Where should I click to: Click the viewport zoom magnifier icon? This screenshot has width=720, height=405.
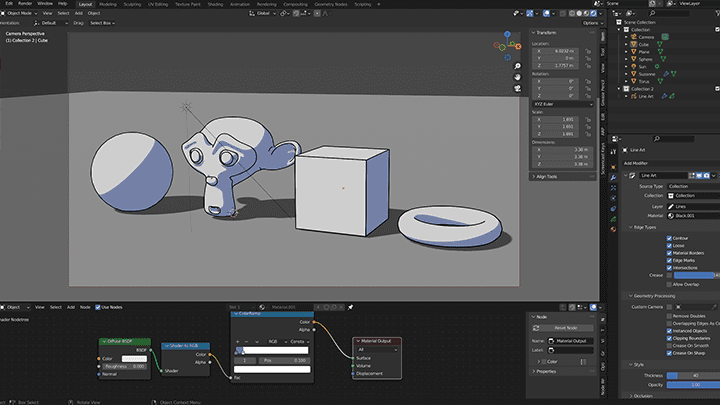click(x=518, y=66)
